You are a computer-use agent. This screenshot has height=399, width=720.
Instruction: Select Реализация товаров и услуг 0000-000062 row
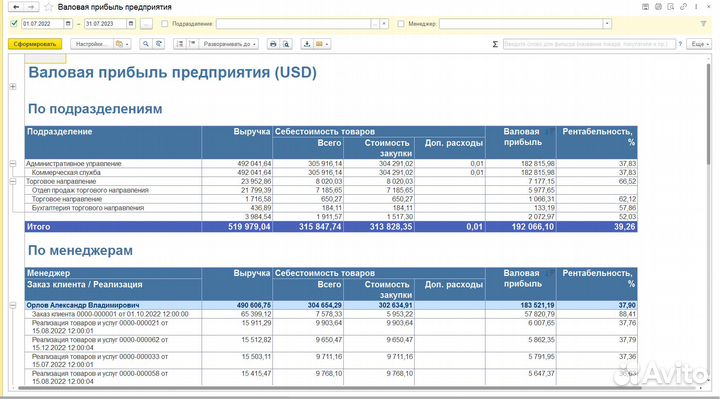[x=331, y=344]
